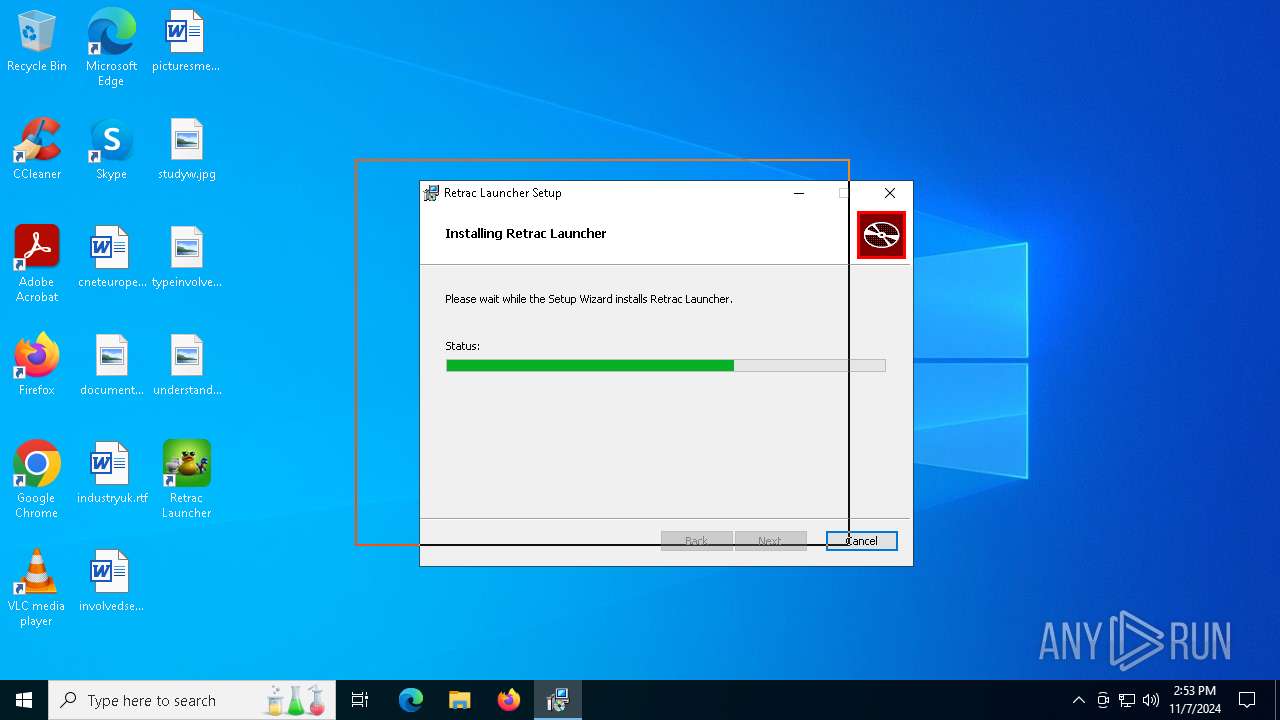
Task: Show hidden system tray icons
Action: click(x=1078, y=700)
